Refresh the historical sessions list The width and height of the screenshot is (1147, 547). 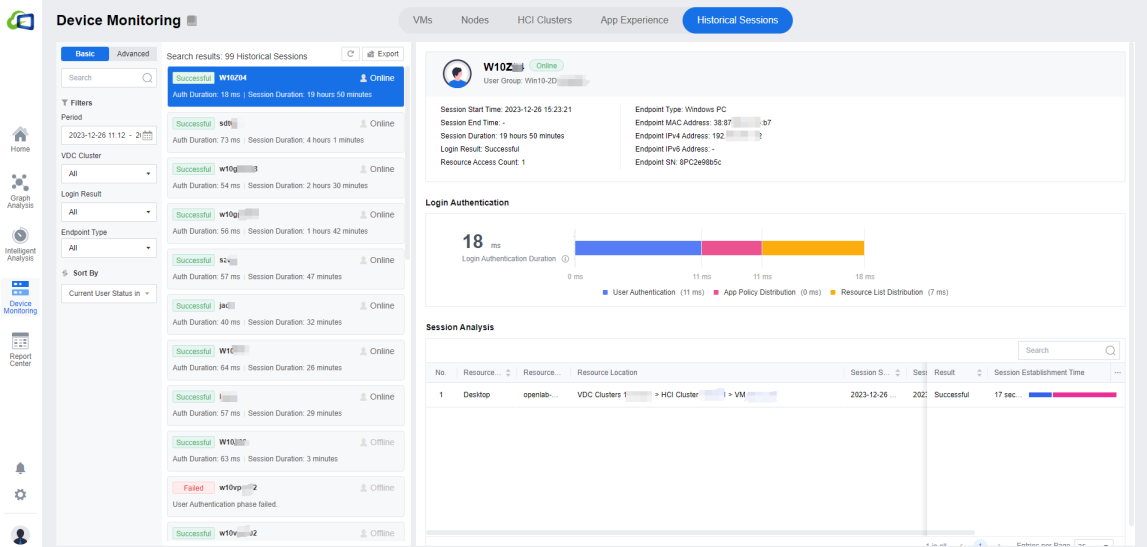point(350,54)
